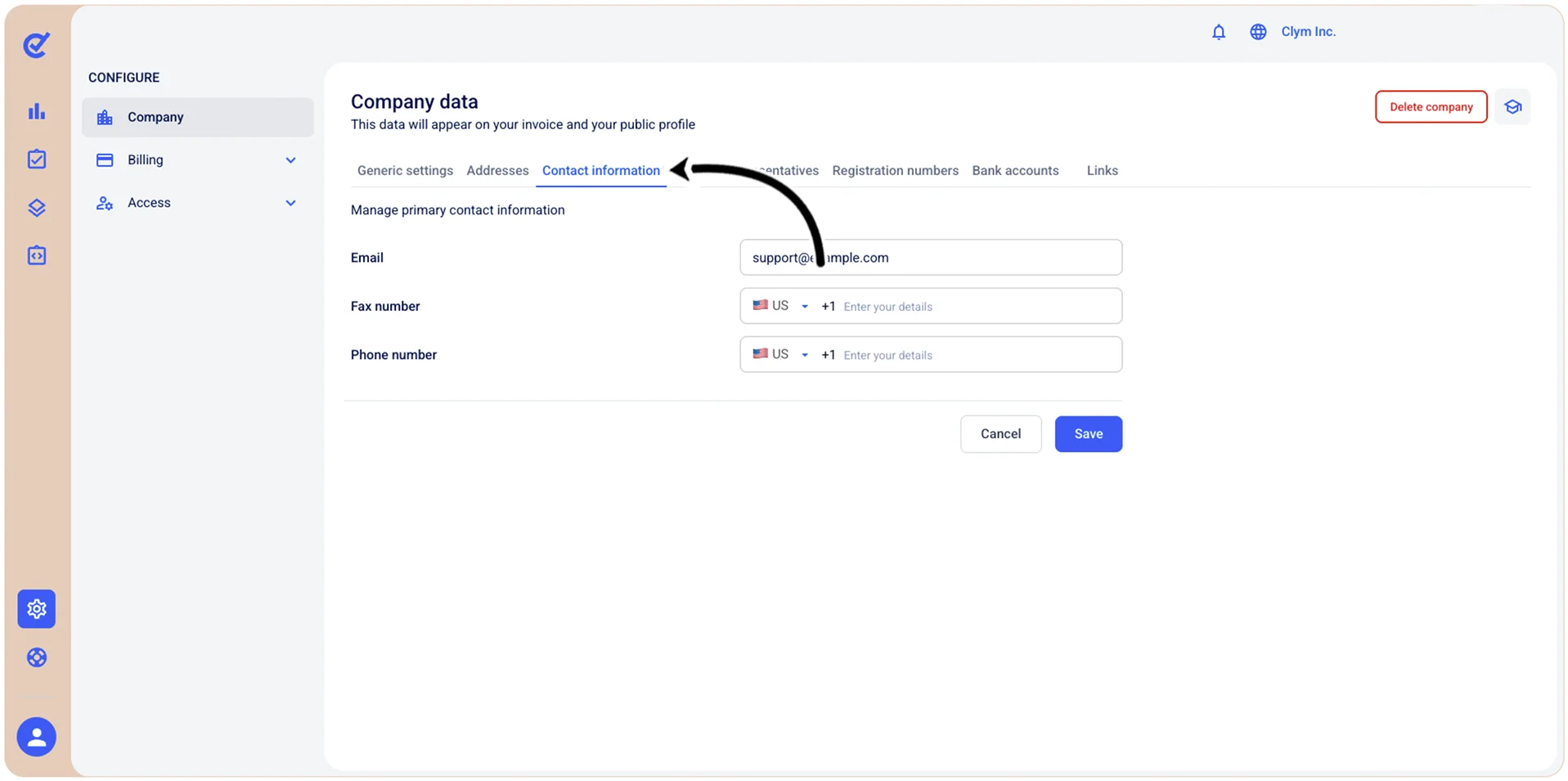
Task: Open the user profile avatar icon
Action: (x=37, y=737)
